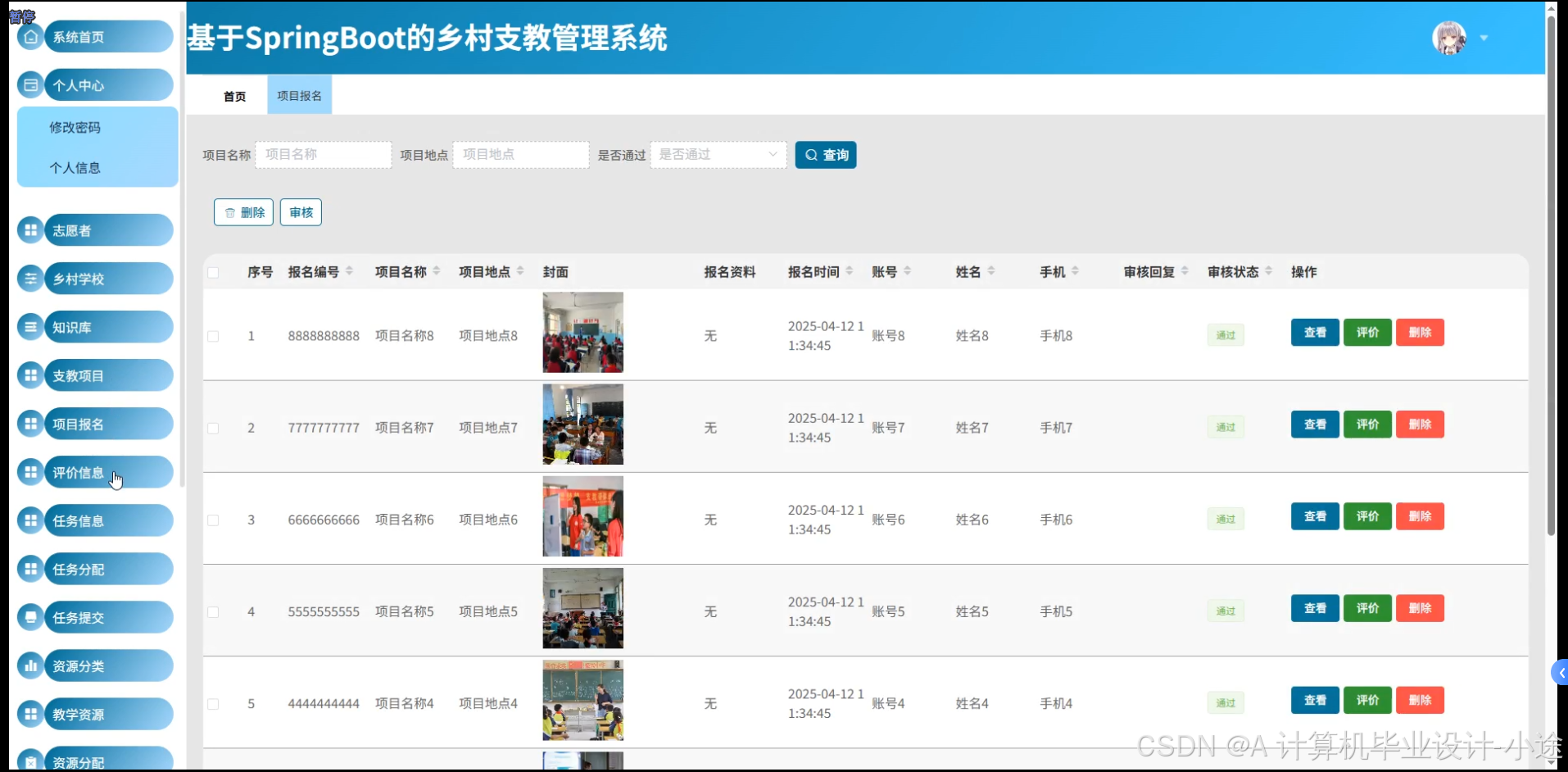Viewport: 1568px width, 772px height.
Task: Check the row 3 checkbox for 项目名称6
Action: 213,520
